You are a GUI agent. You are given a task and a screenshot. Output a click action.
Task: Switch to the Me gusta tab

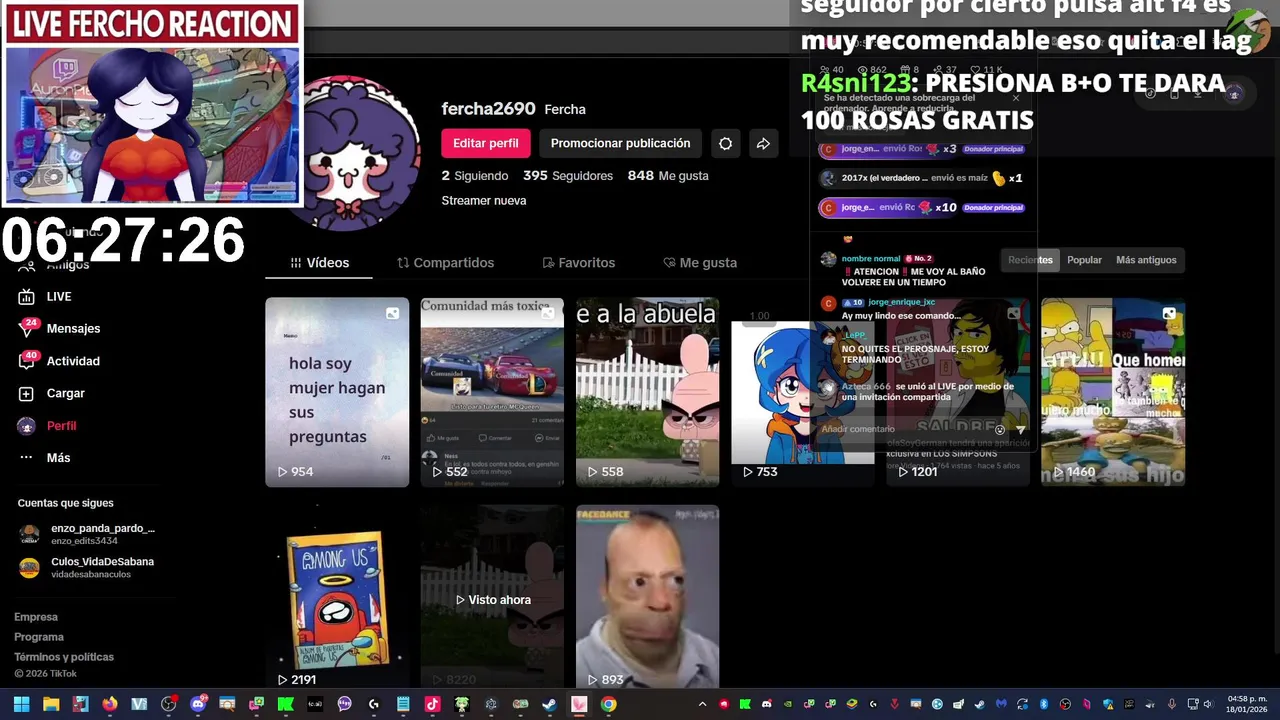700,263
